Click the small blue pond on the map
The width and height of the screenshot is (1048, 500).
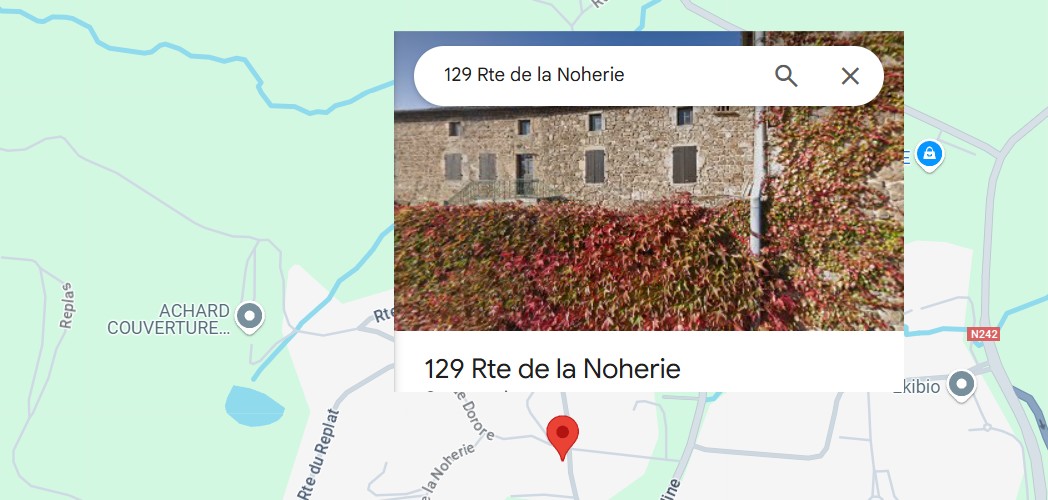pos(254,406)
